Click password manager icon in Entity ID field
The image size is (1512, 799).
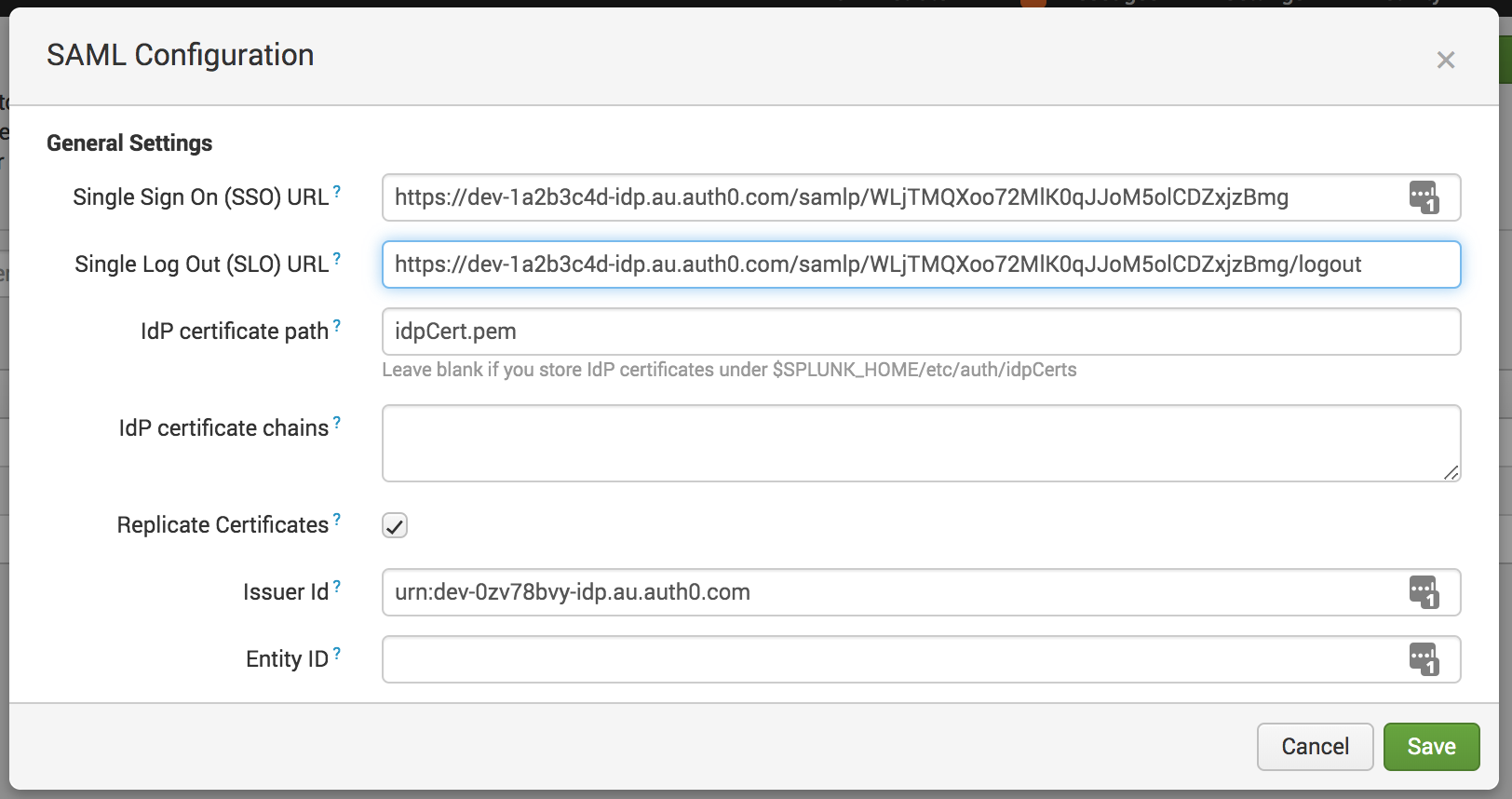point(1423,659)
